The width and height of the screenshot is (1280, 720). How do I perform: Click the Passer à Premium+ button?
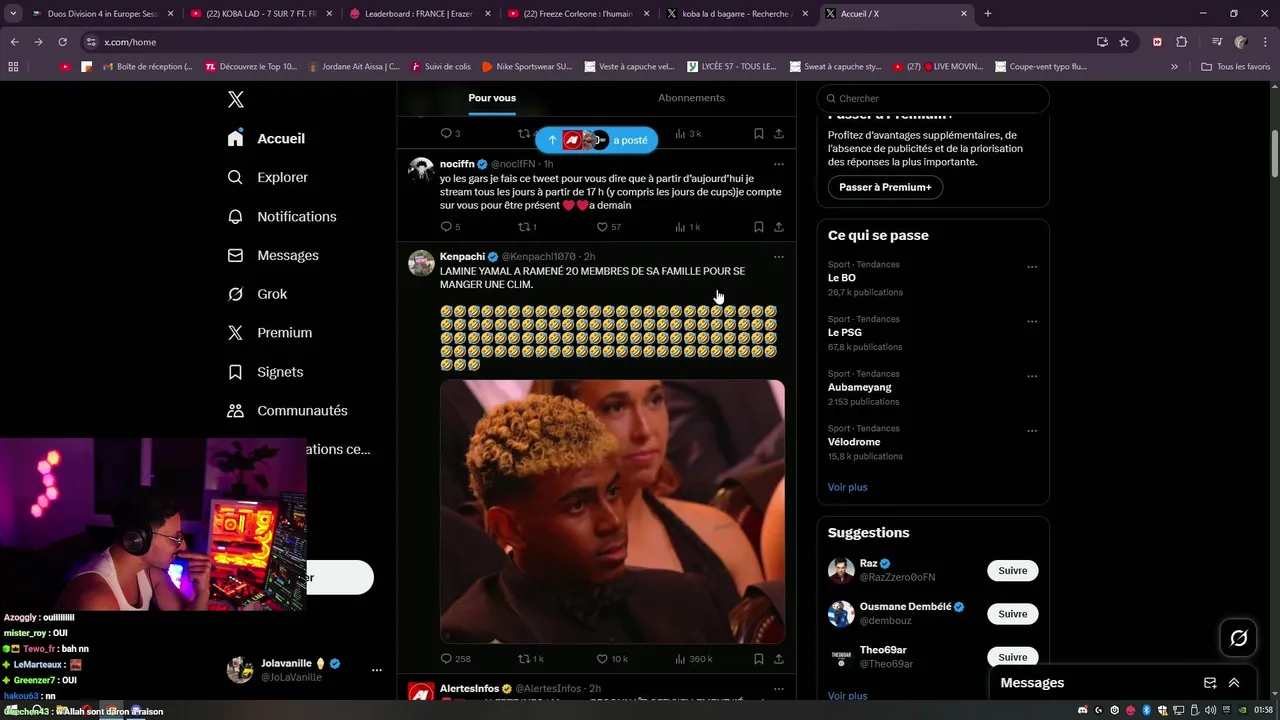coord(885,187)
